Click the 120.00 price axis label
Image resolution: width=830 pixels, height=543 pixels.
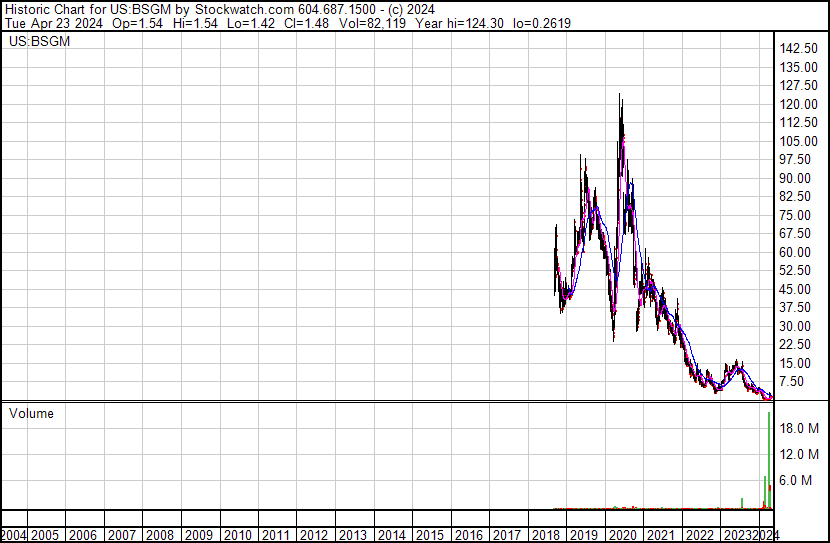pos(799,104)
